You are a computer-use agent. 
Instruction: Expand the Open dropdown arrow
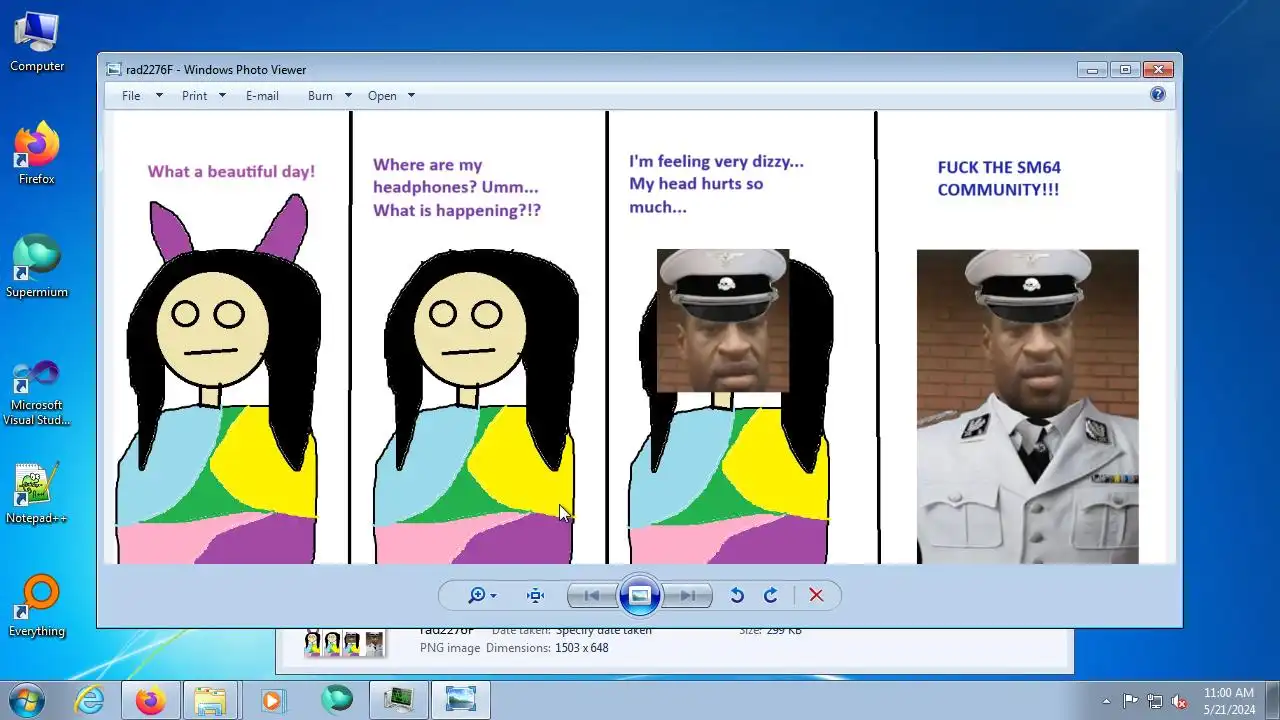[x=411, y=96]
